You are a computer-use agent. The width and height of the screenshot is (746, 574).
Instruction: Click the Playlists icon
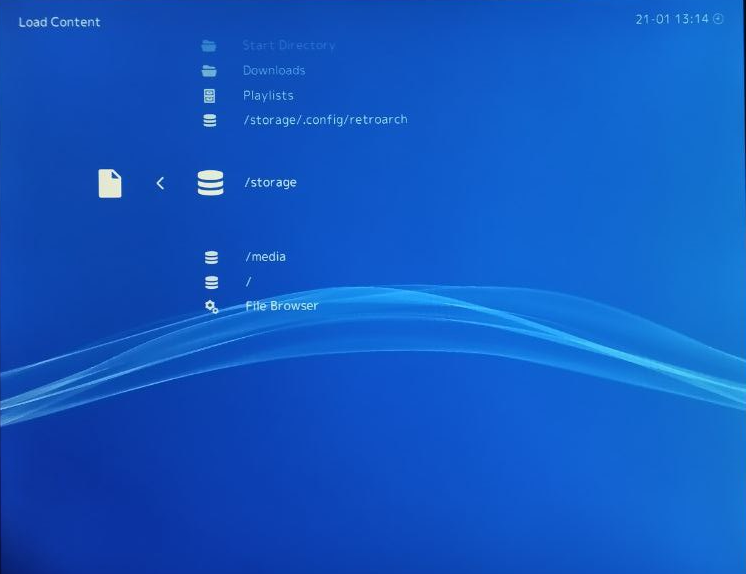click(x=209, y=96)
